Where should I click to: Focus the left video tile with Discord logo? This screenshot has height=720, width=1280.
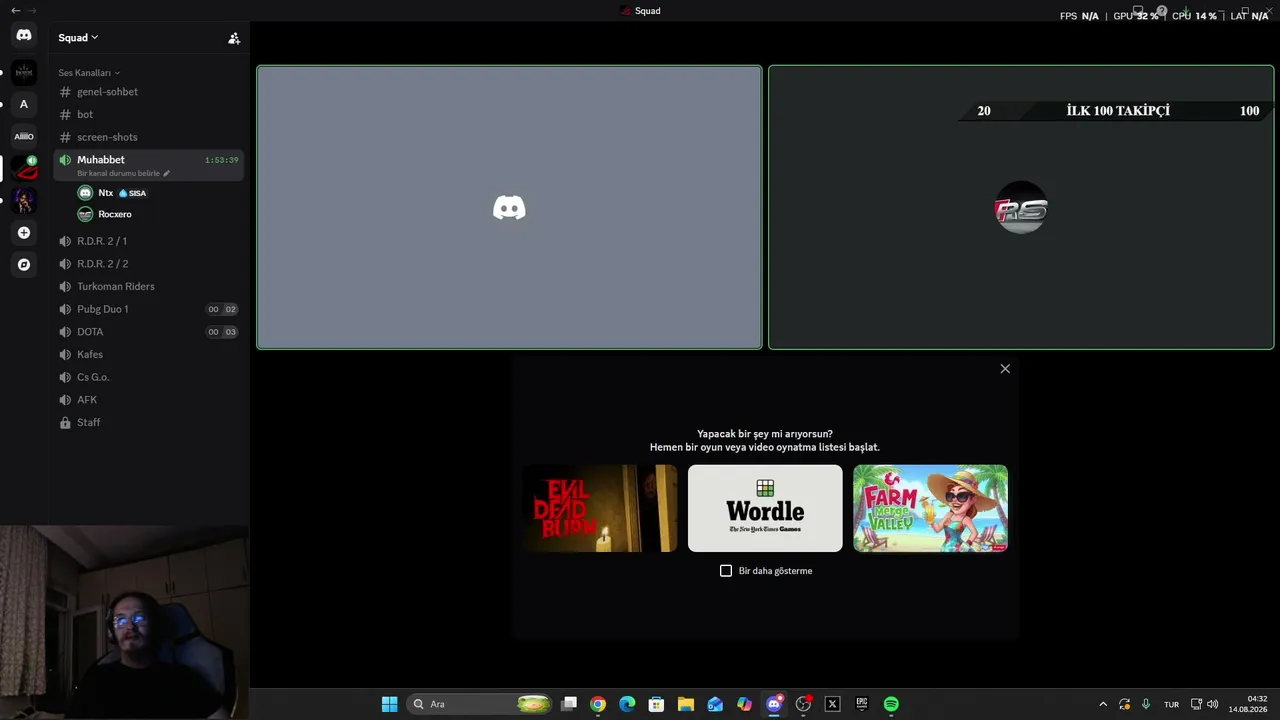(x=509, y=207)
